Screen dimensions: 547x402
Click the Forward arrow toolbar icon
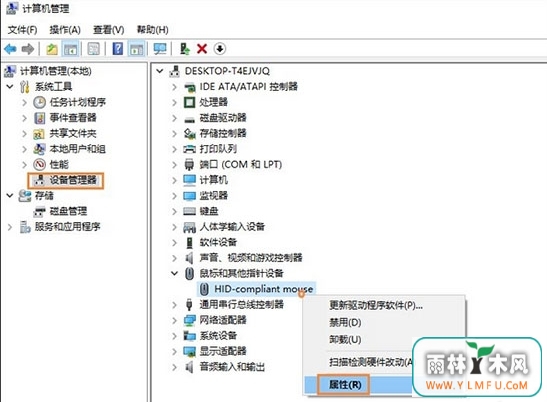28,49
